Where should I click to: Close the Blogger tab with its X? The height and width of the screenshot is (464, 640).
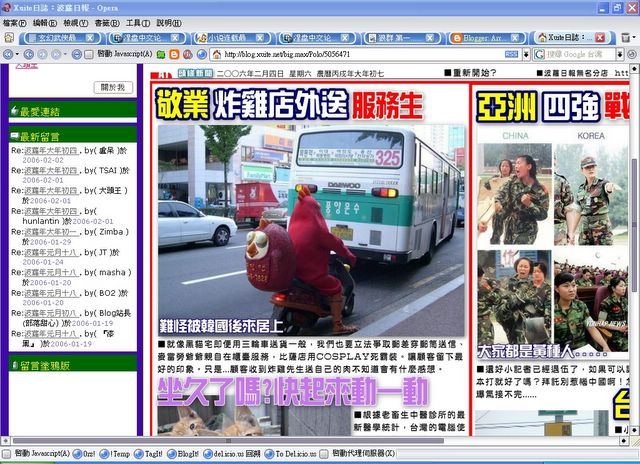tap(515, 38)
